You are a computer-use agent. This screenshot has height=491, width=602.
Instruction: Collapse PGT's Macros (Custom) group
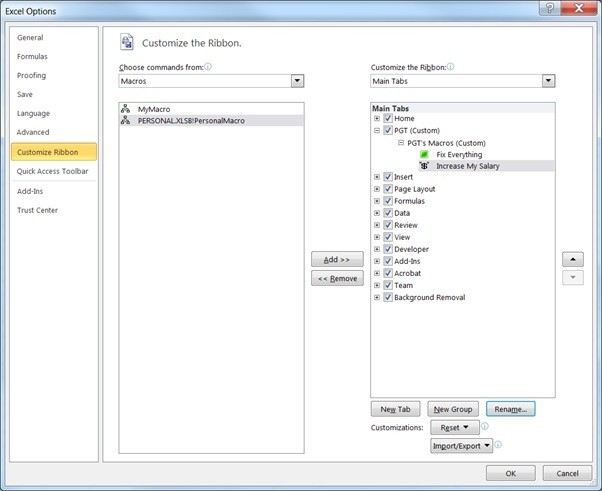(401, 142)
